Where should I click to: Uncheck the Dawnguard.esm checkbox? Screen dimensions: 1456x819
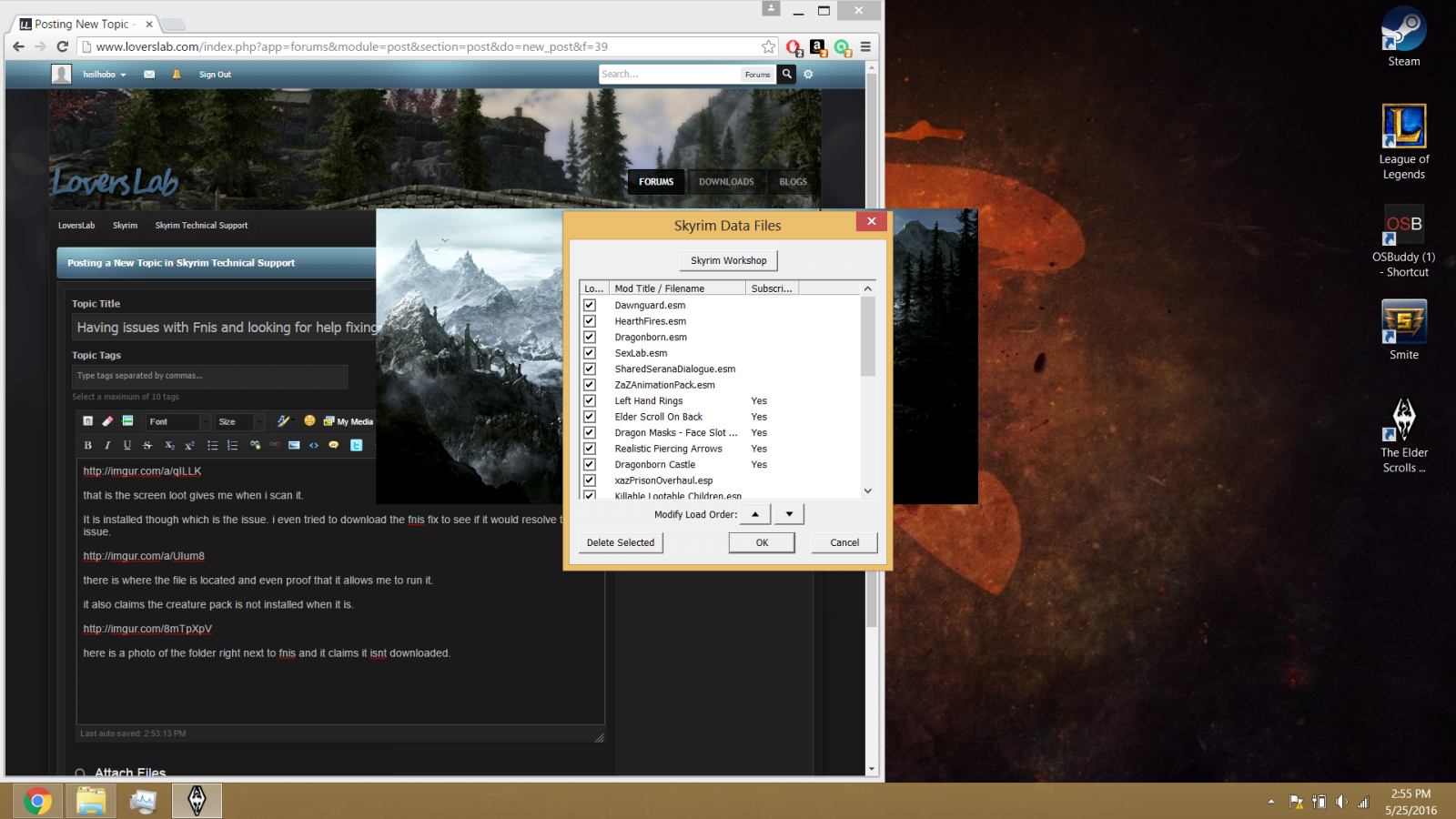pos(590,305)
